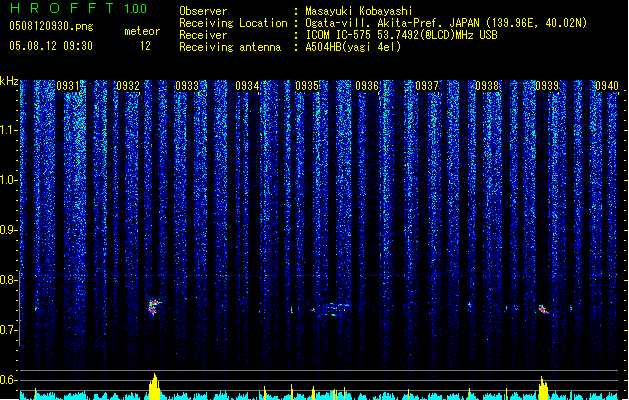Screen dimensions: 629x400
Task: Click the 0938 time marker
Action: 487,86
